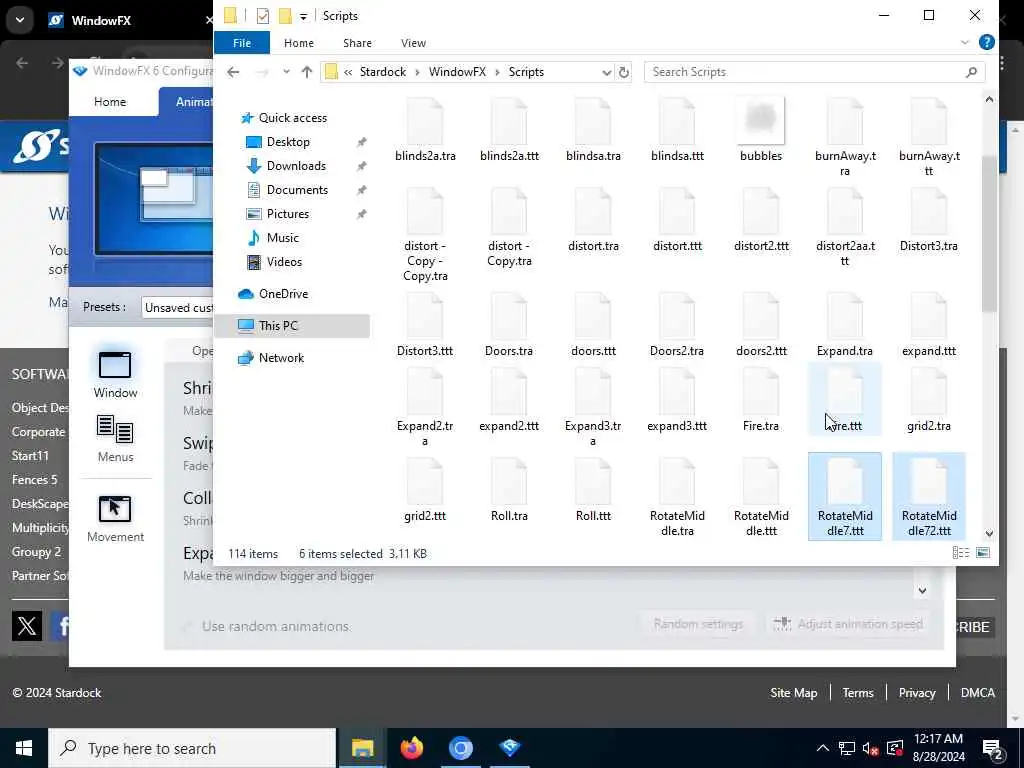
Task: Open the File menu tab
Action: pos(242,42)
